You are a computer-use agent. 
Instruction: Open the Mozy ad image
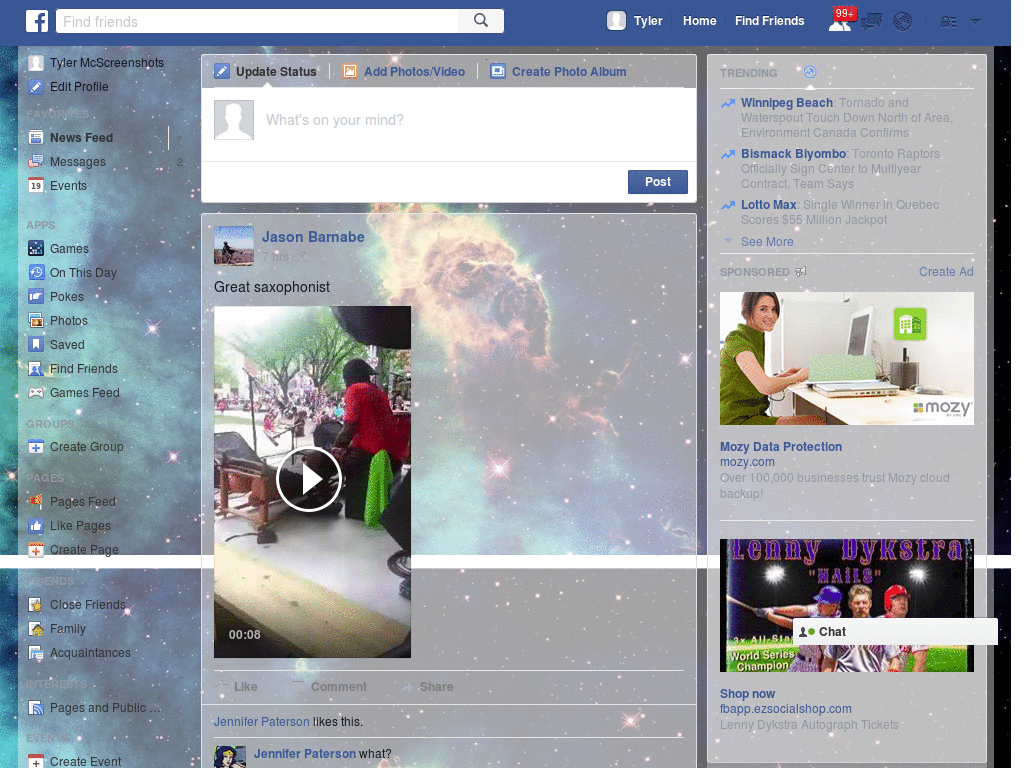[x=846, y=359]
